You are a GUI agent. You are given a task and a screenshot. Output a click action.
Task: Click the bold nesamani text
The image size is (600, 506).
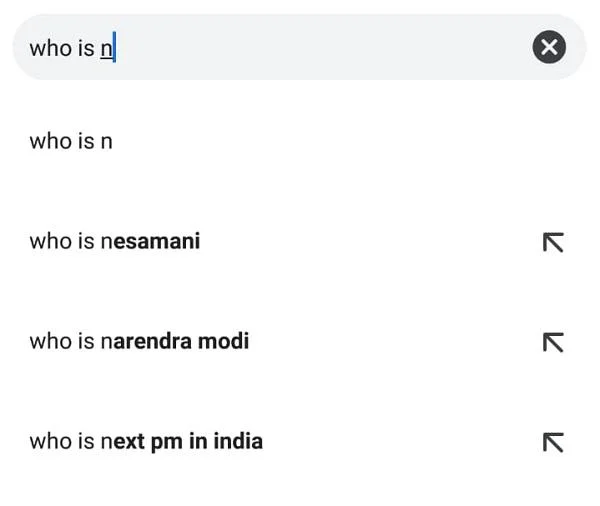pos(155,241)
